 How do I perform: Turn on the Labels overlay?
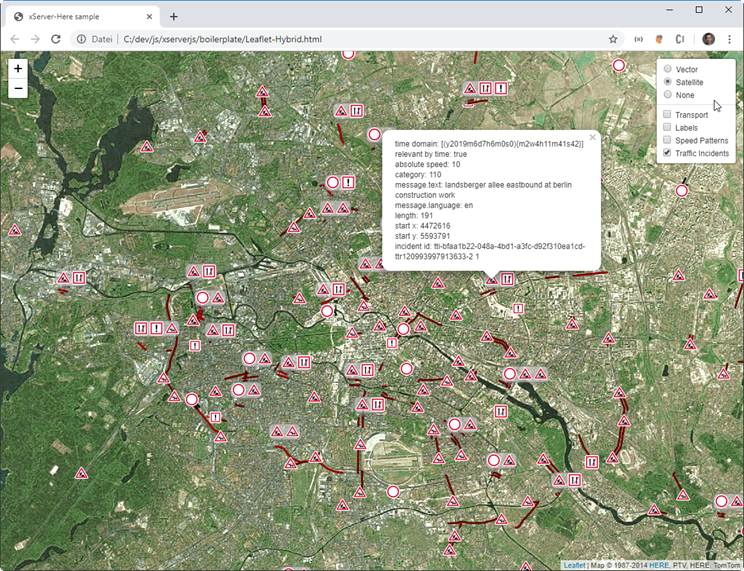click(x=667, y=128)
